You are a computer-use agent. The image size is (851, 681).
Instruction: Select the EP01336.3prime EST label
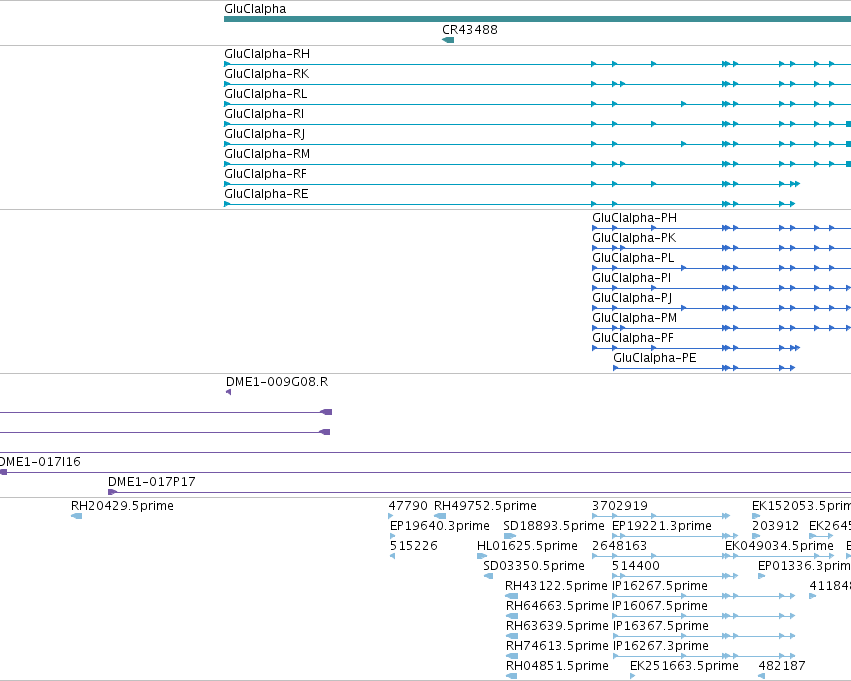click(804, 567)
